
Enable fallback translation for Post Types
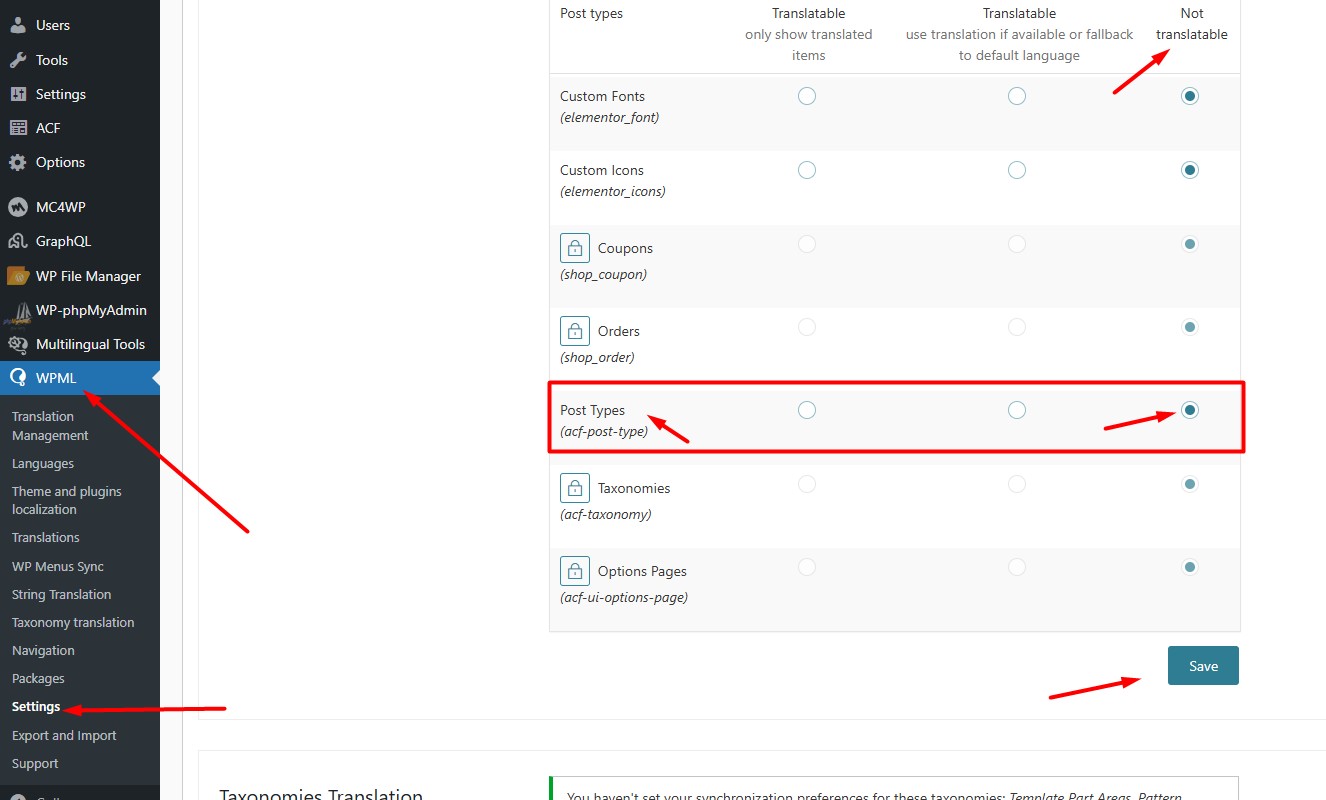tap(1017, 409)
